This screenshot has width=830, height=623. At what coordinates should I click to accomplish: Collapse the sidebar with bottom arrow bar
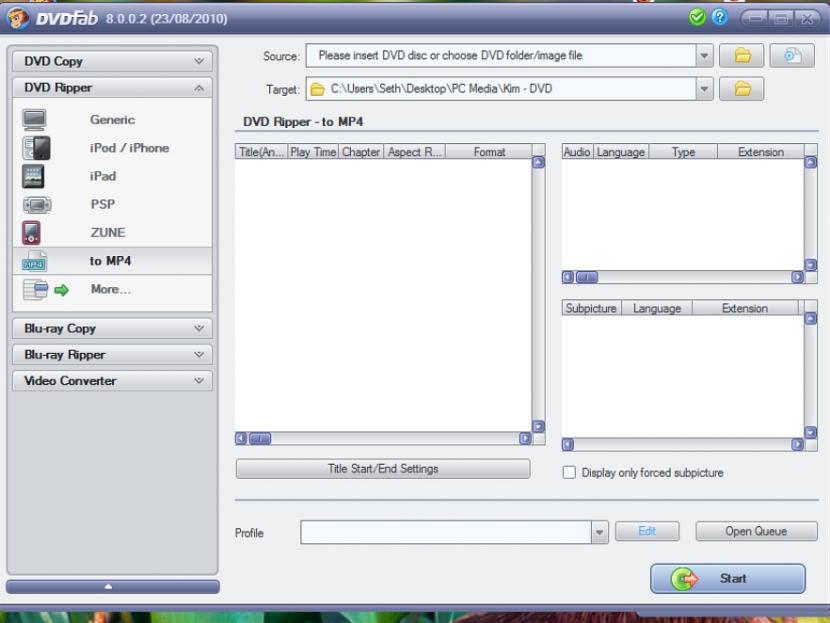(x=112, y=586)
